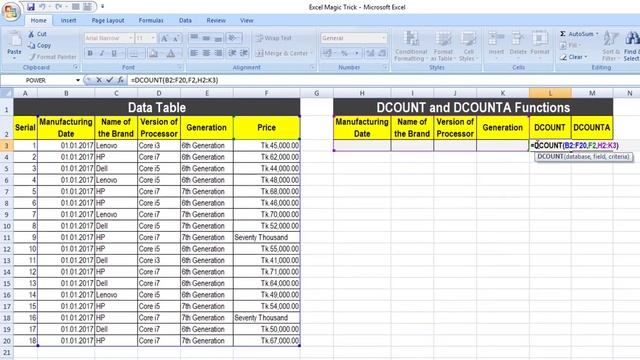Switch to the Data tab
640x360 pixels.
point(185,20)
